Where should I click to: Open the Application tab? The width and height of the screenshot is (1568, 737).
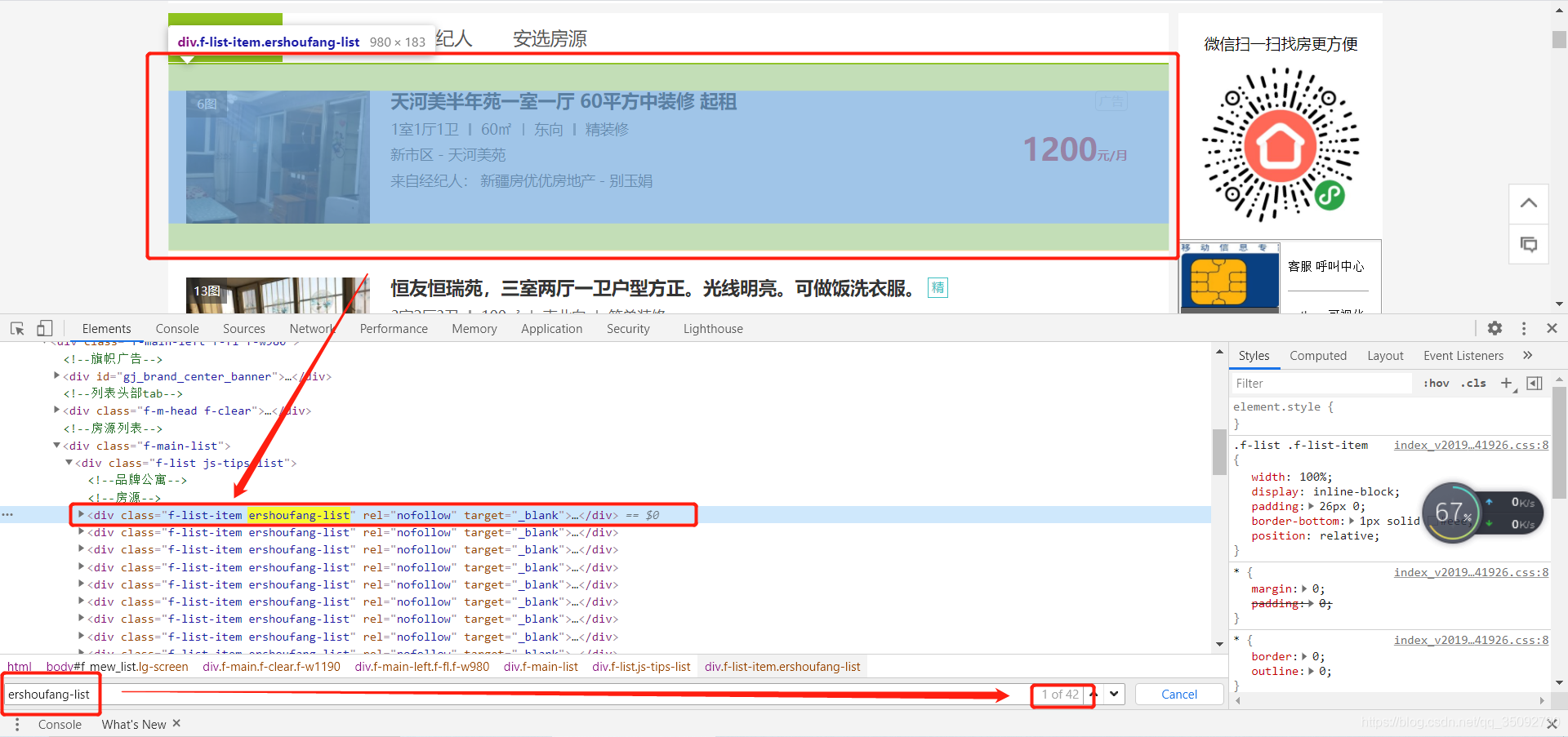tap(552, 328)
